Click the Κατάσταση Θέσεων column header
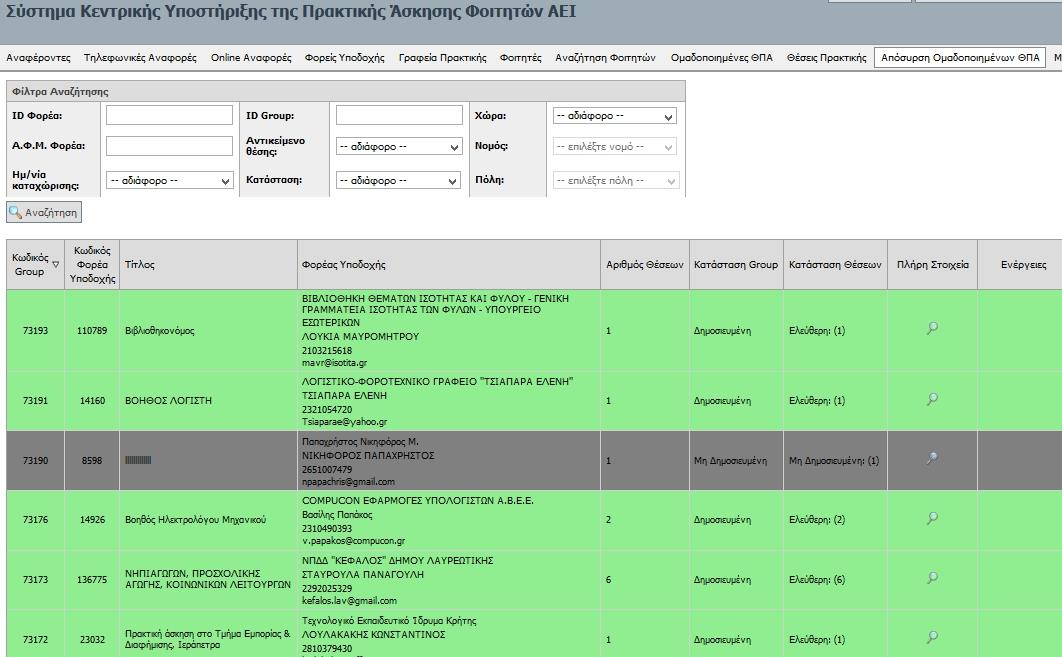 click(x=835, y=265)
